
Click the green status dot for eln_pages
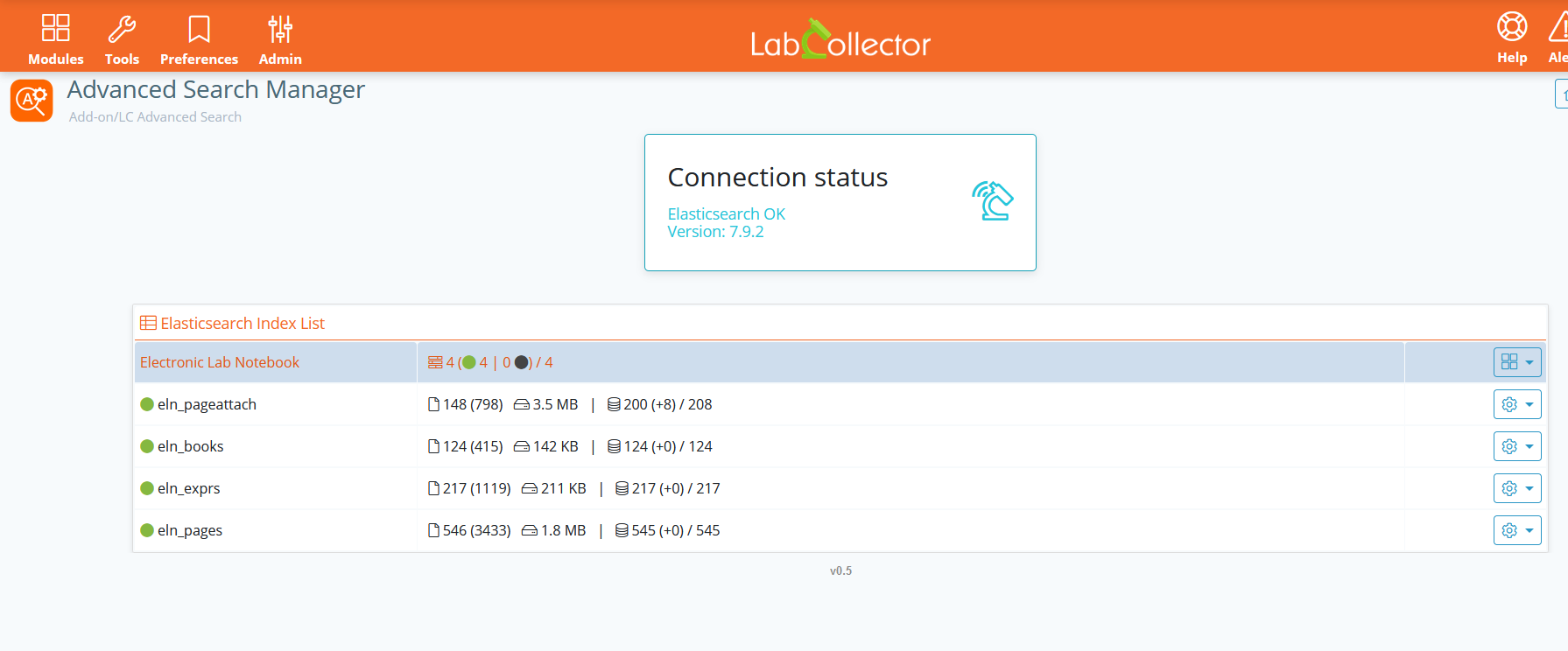click(x=147, y=530)
